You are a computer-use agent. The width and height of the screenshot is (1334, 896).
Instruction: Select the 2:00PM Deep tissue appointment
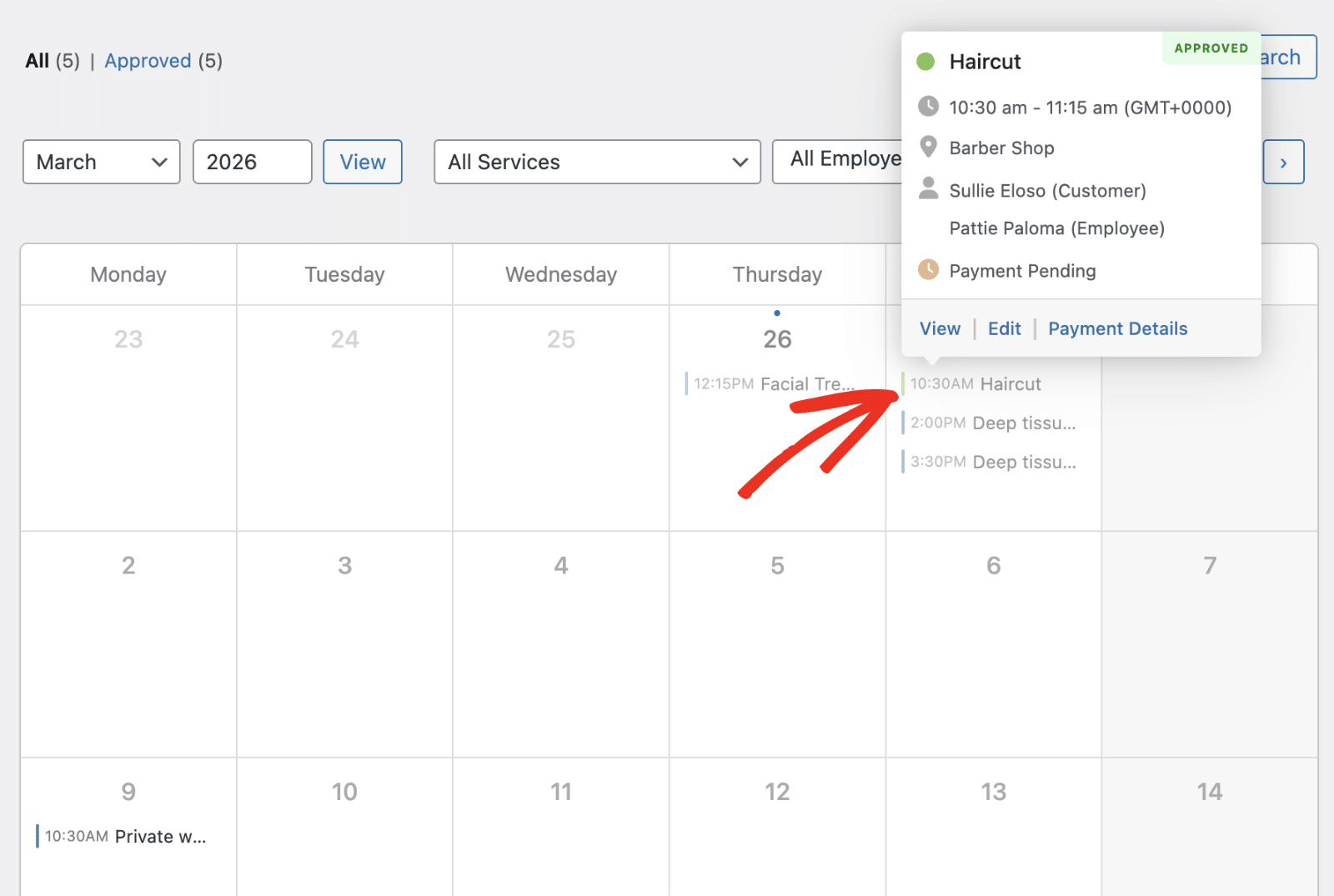pyautogui.click(x=992, y=423)
